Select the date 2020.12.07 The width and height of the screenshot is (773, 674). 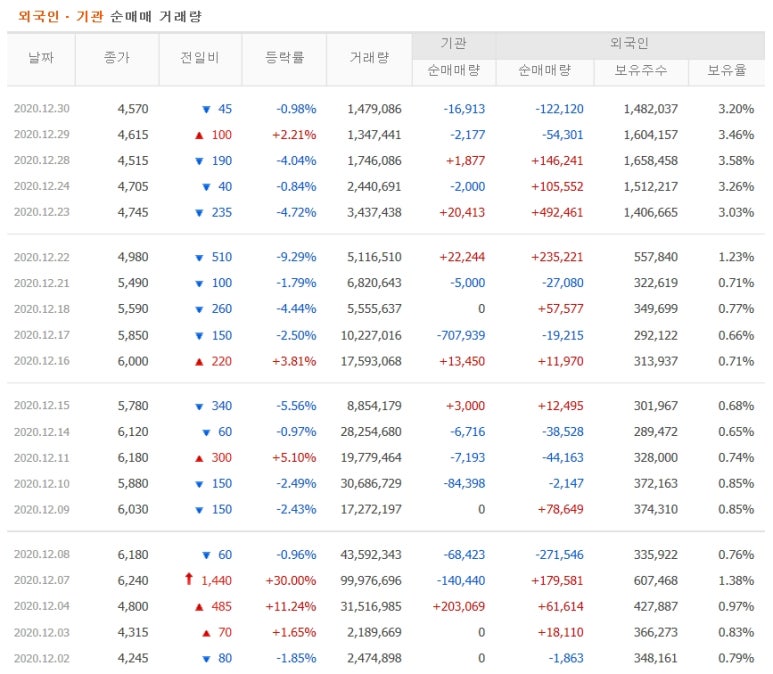pos(42,580)
